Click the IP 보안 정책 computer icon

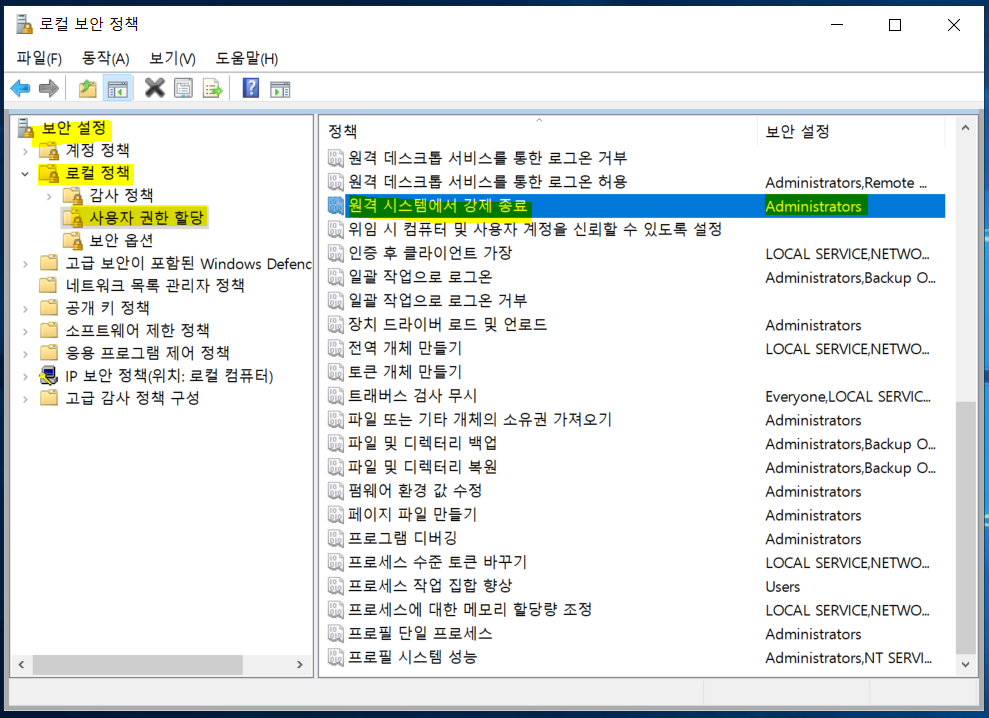pos(49,375)
